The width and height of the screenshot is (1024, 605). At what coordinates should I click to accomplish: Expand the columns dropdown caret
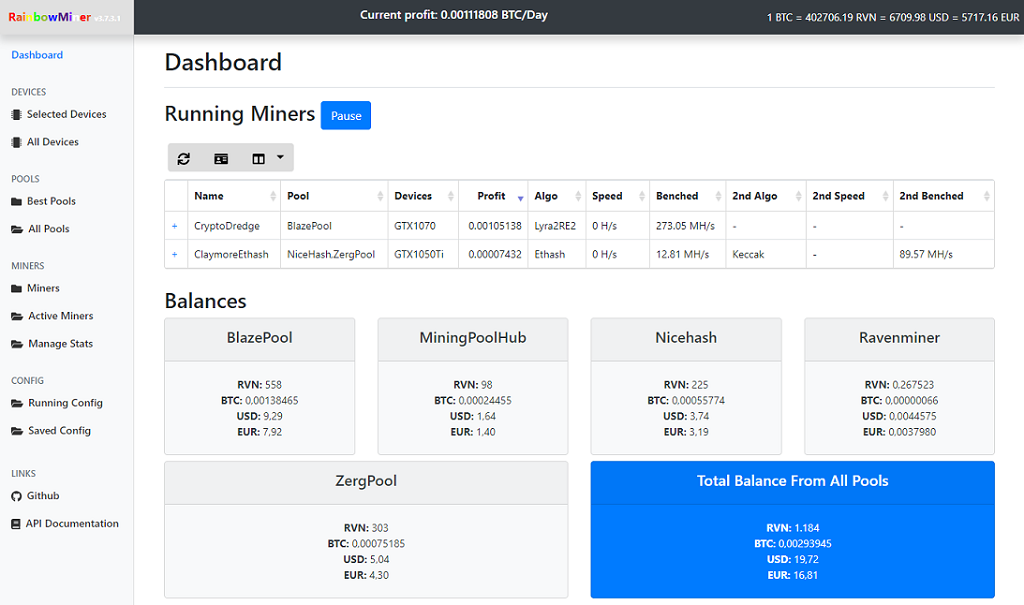[280, 157]
